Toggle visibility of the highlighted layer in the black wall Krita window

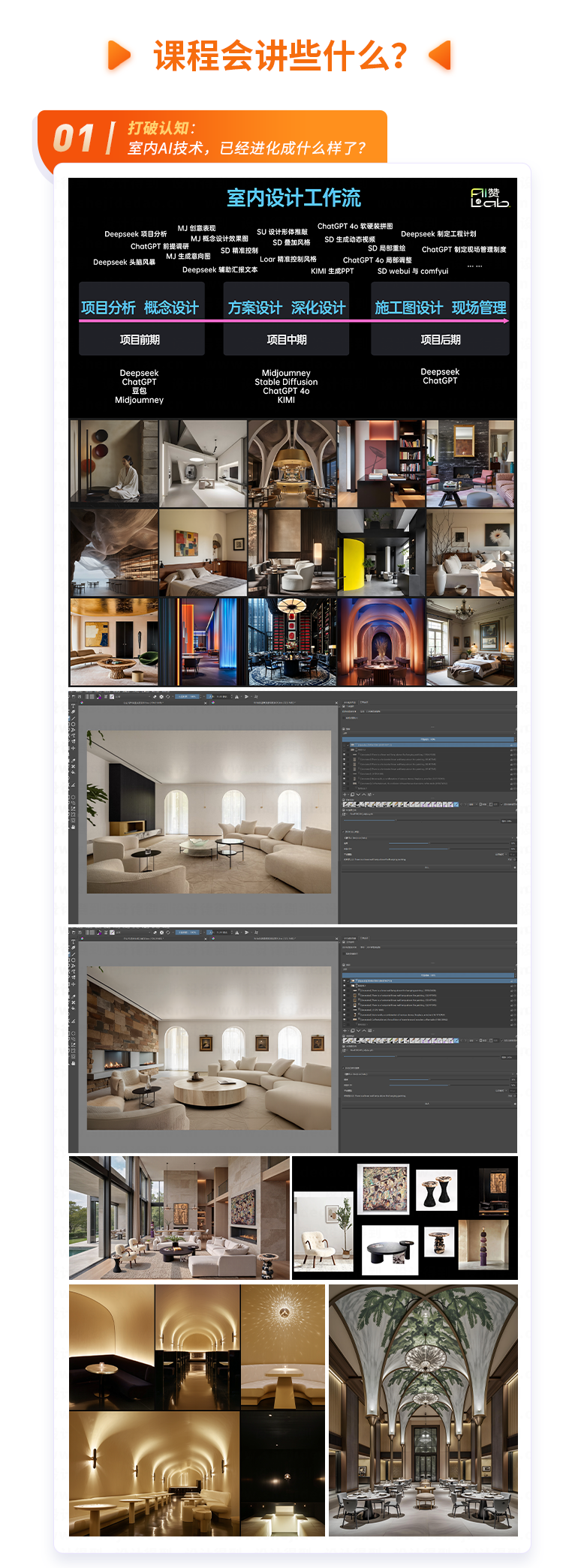345,745
